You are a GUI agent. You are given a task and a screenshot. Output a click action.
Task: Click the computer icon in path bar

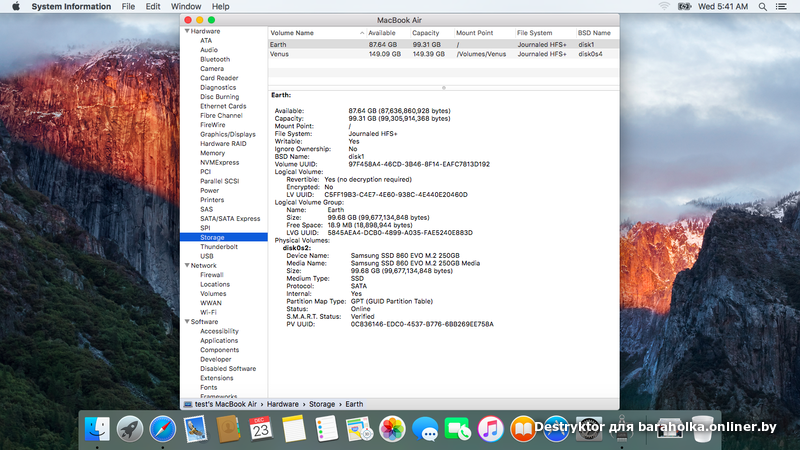click(x=188, y=404)
